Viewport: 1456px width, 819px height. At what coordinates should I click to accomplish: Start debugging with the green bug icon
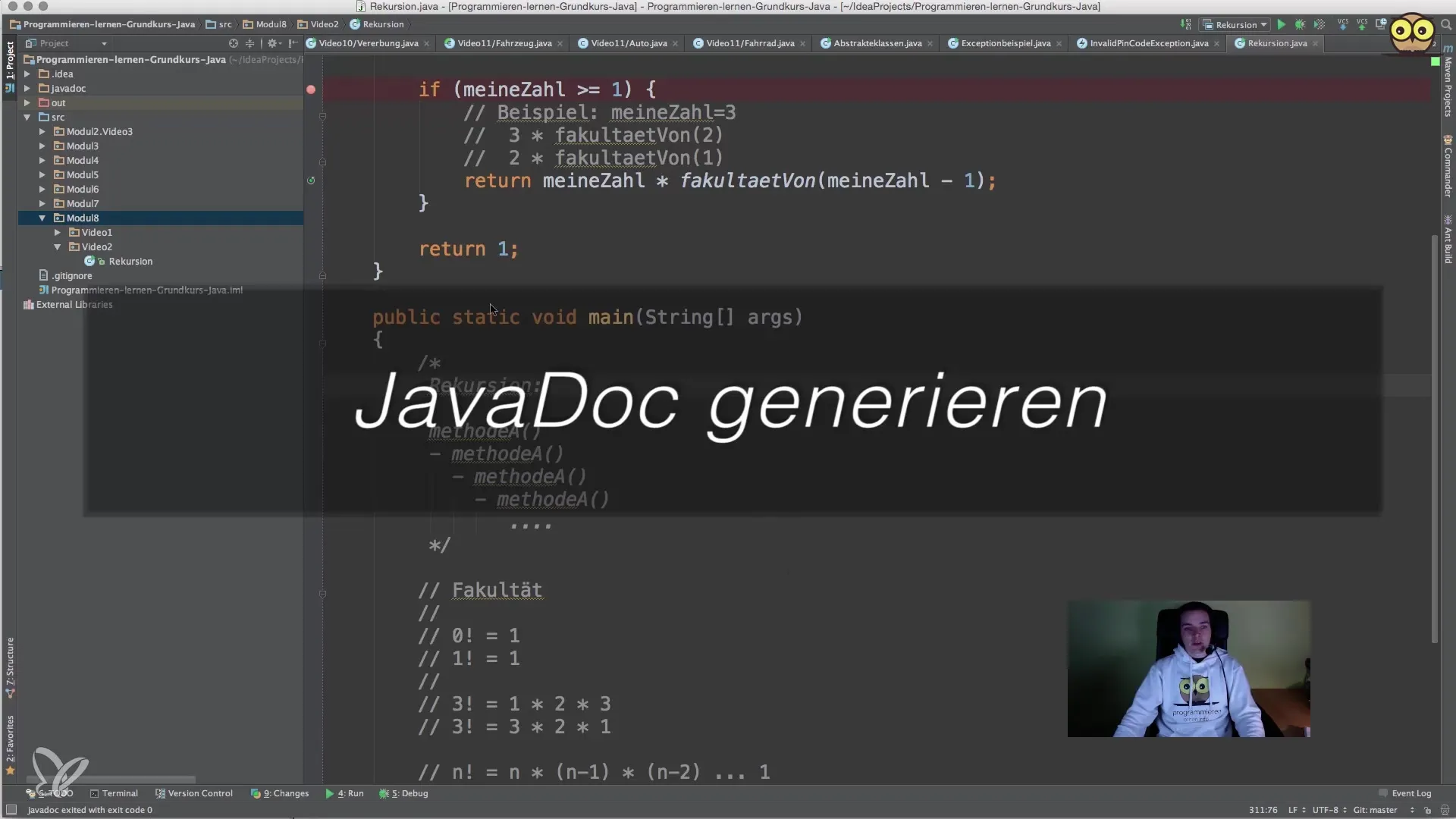(1300, 24)
